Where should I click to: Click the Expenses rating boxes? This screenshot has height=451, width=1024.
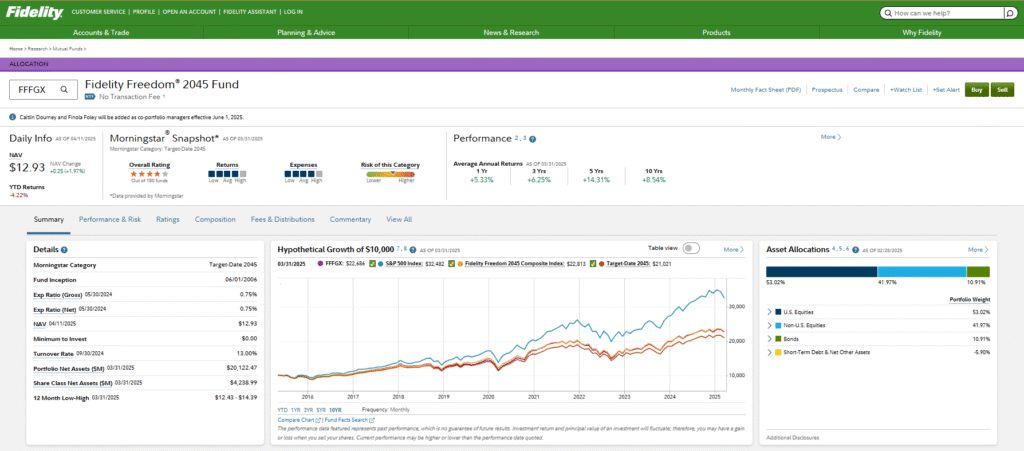coord(304,174)
